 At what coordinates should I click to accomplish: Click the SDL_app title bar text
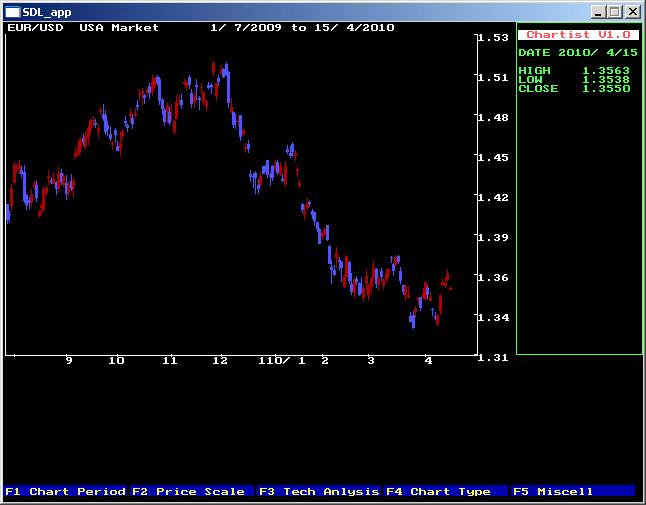(x=47, y=12)
